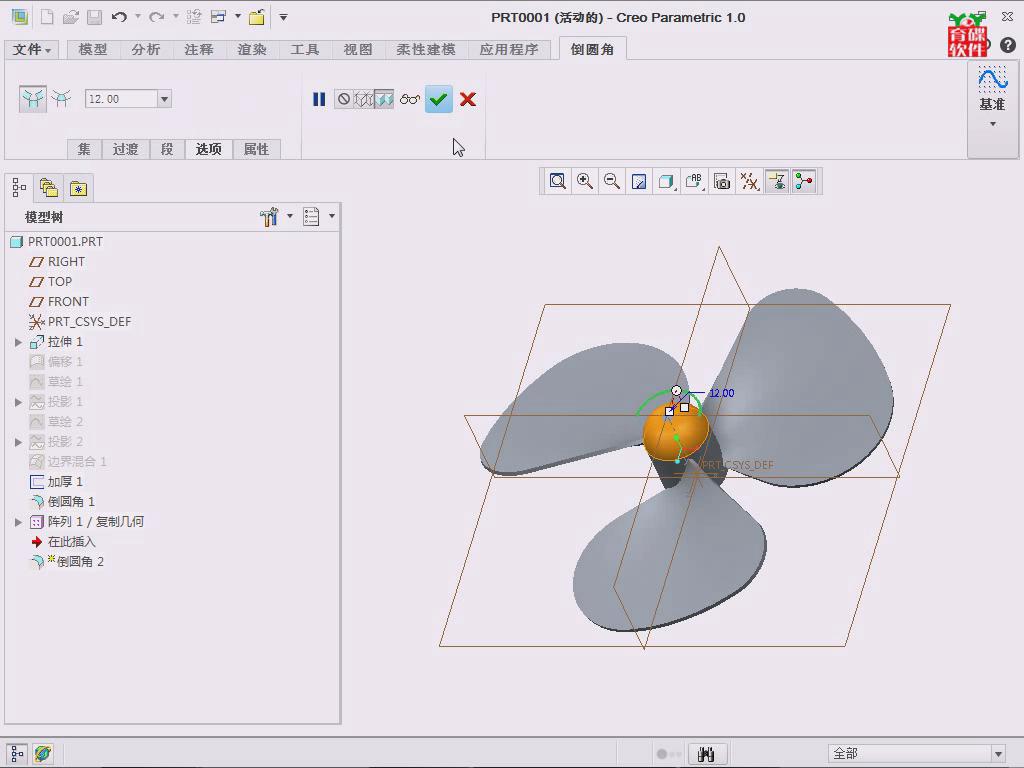This screenshot has width=1024, height=768.
Task: Switch to the 分析 ribbon tab
Action: coord(146,50)
